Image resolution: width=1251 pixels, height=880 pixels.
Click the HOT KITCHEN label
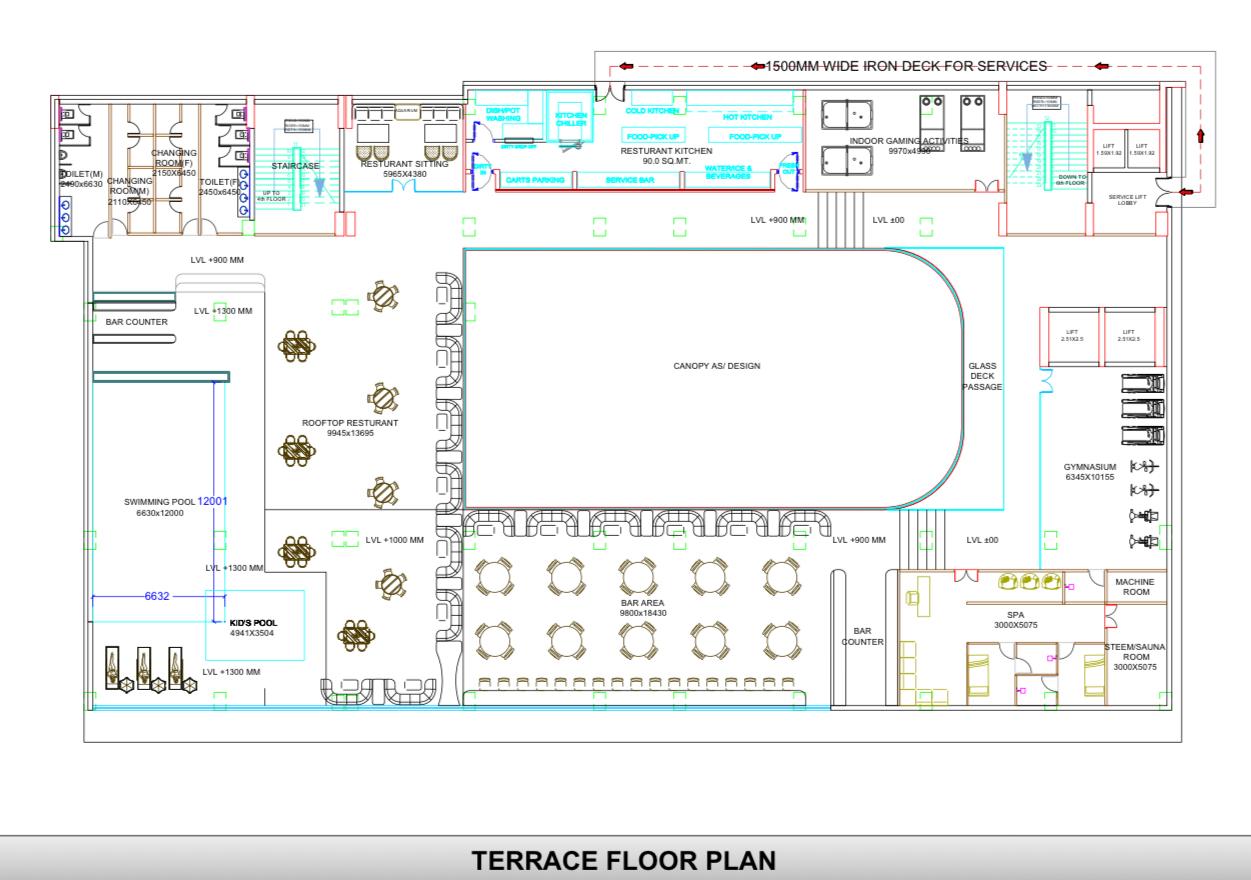(746, 117)
